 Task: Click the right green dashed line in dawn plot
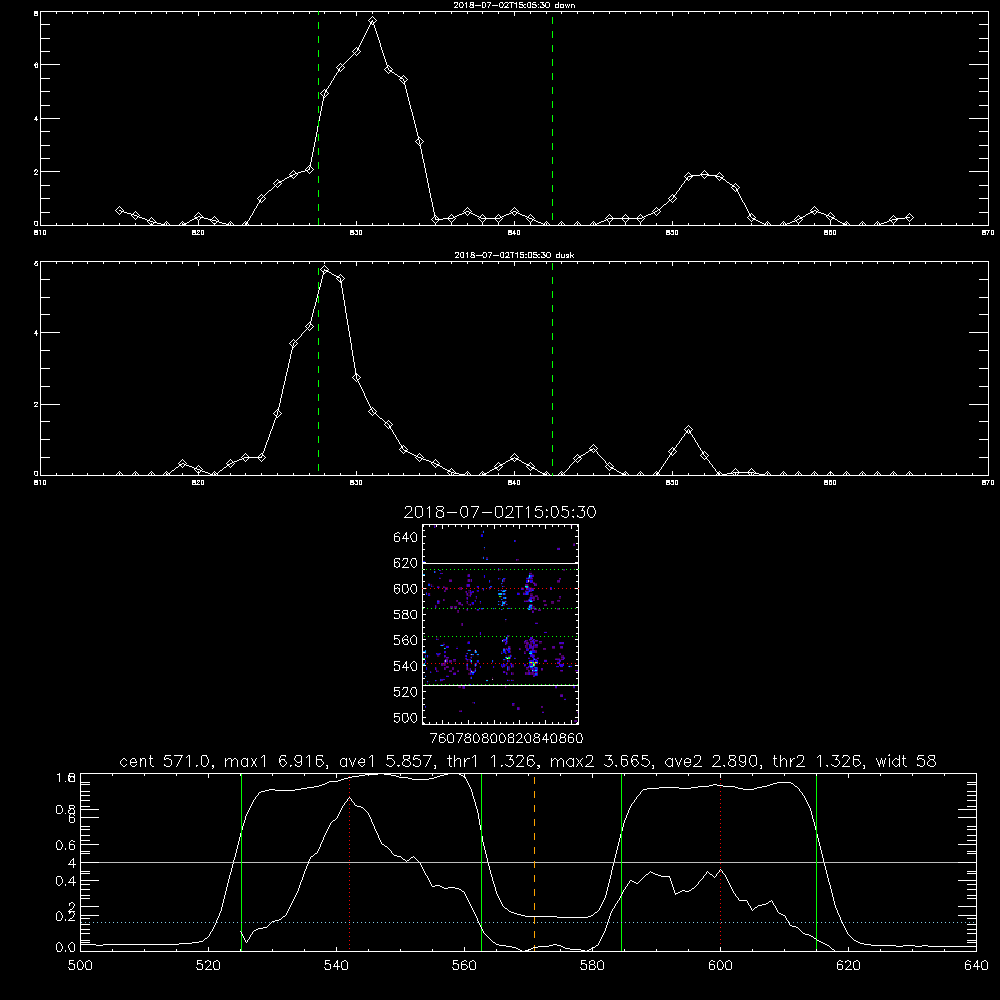click(x=552, y=118)
